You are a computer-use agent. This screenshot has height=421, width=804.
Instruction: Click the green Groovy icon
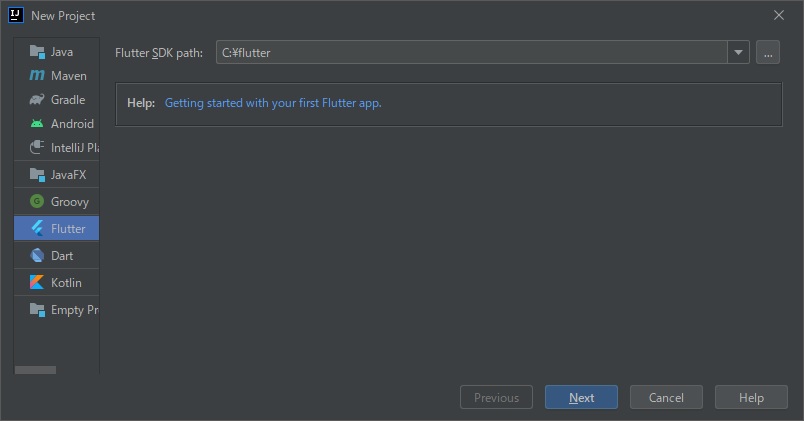pyautogui.click(x=37, y=201)
